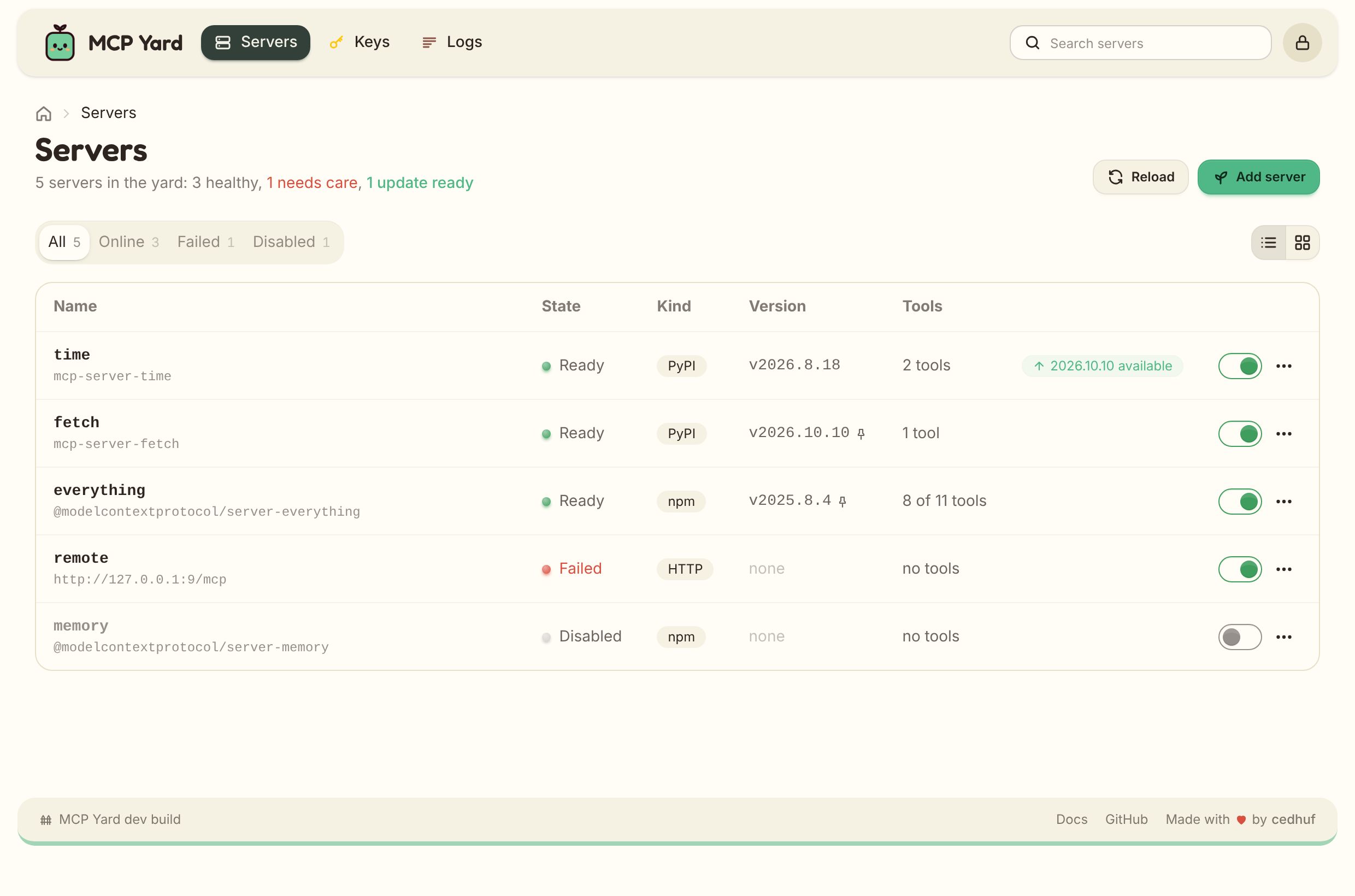The width and height of the screenshot is (1355, 896).
Task: Turn off the everything server switch
Action: pos(1240,501)
